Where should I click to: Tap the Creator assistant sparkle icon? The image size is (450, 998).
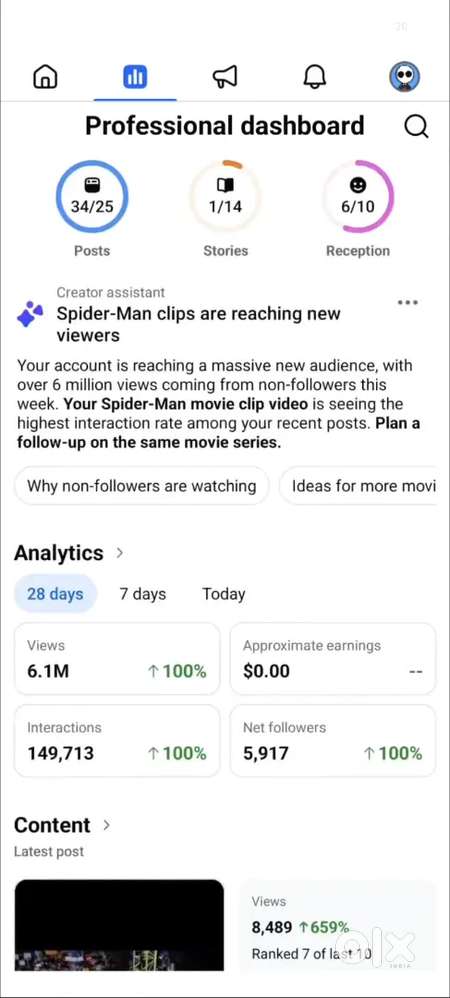[30, 314]
